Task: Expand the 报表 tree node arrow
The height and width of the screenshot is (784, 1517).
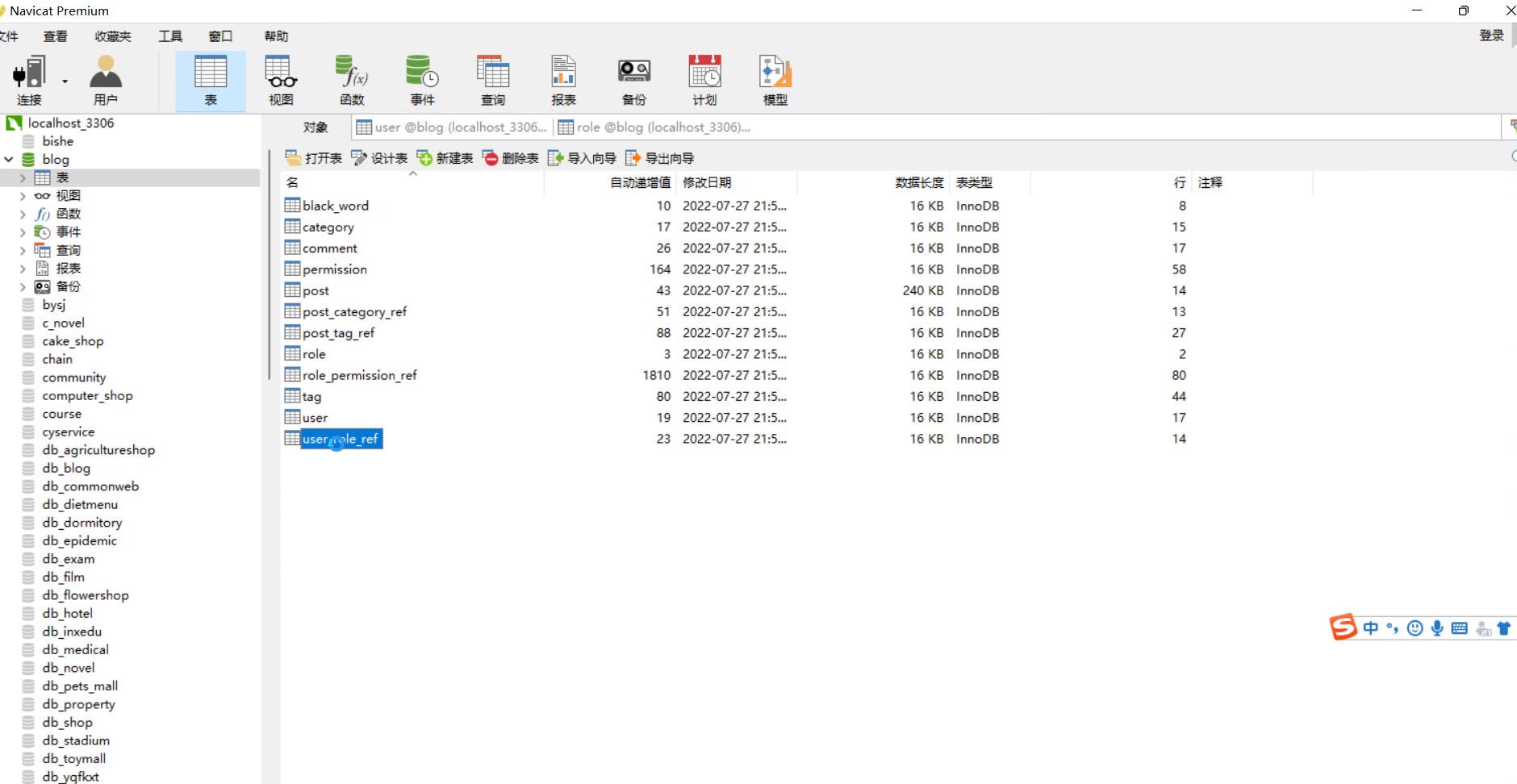Action: [x=23, y=269]
